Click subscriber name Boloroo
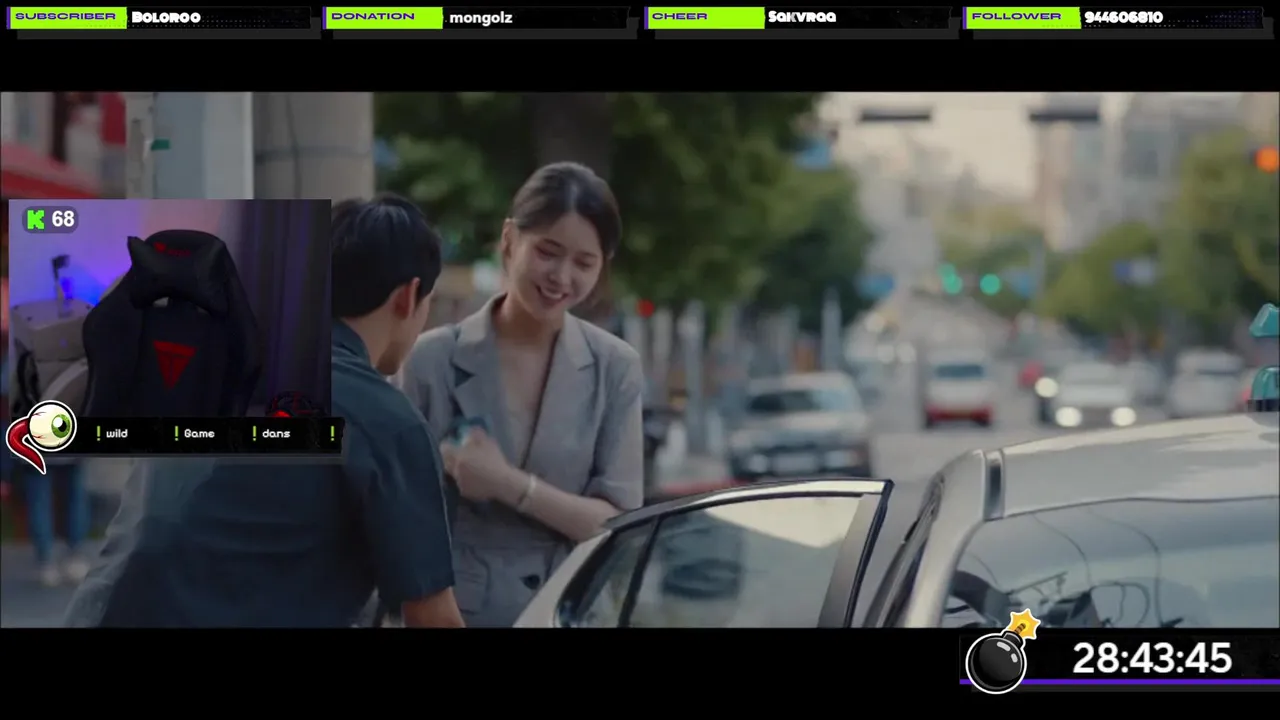Image resolution: width=1280 pixels, height=720 pixels. [x=166, y=17]
